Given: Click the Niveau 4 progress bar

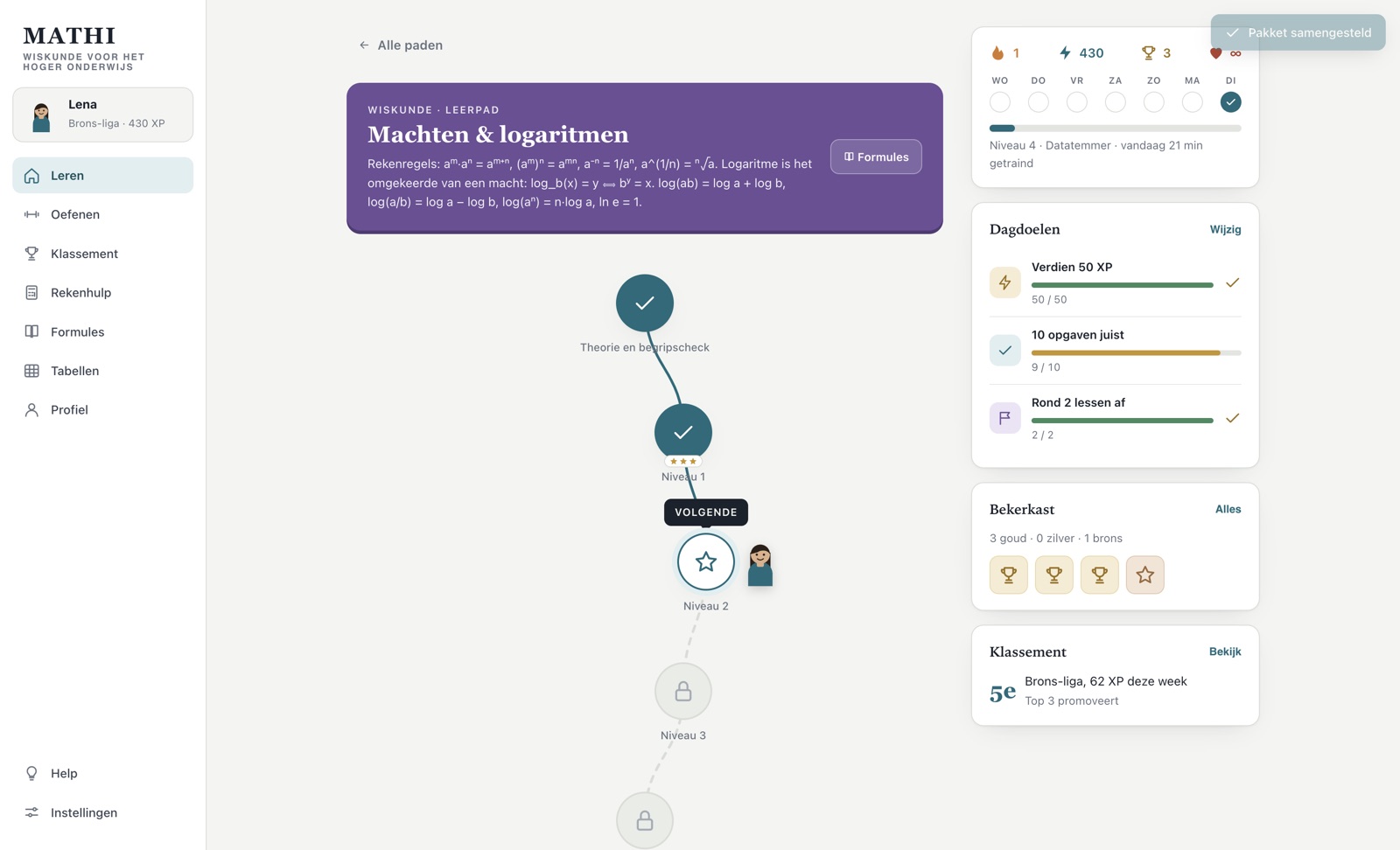Looking at the screenshot, I should 1116,129.
